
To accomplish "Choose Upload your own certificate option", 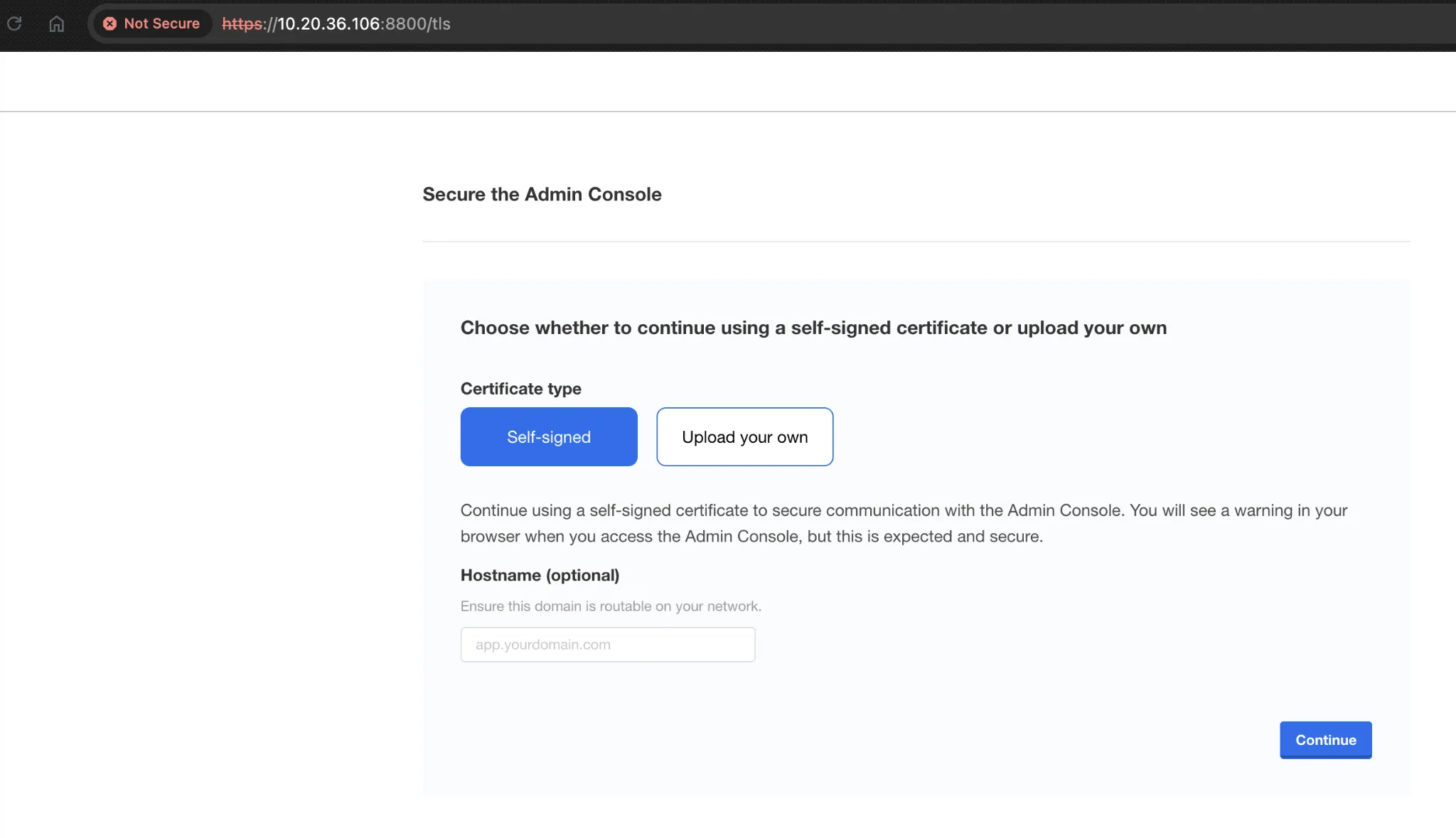I will (x=744, y=436).
